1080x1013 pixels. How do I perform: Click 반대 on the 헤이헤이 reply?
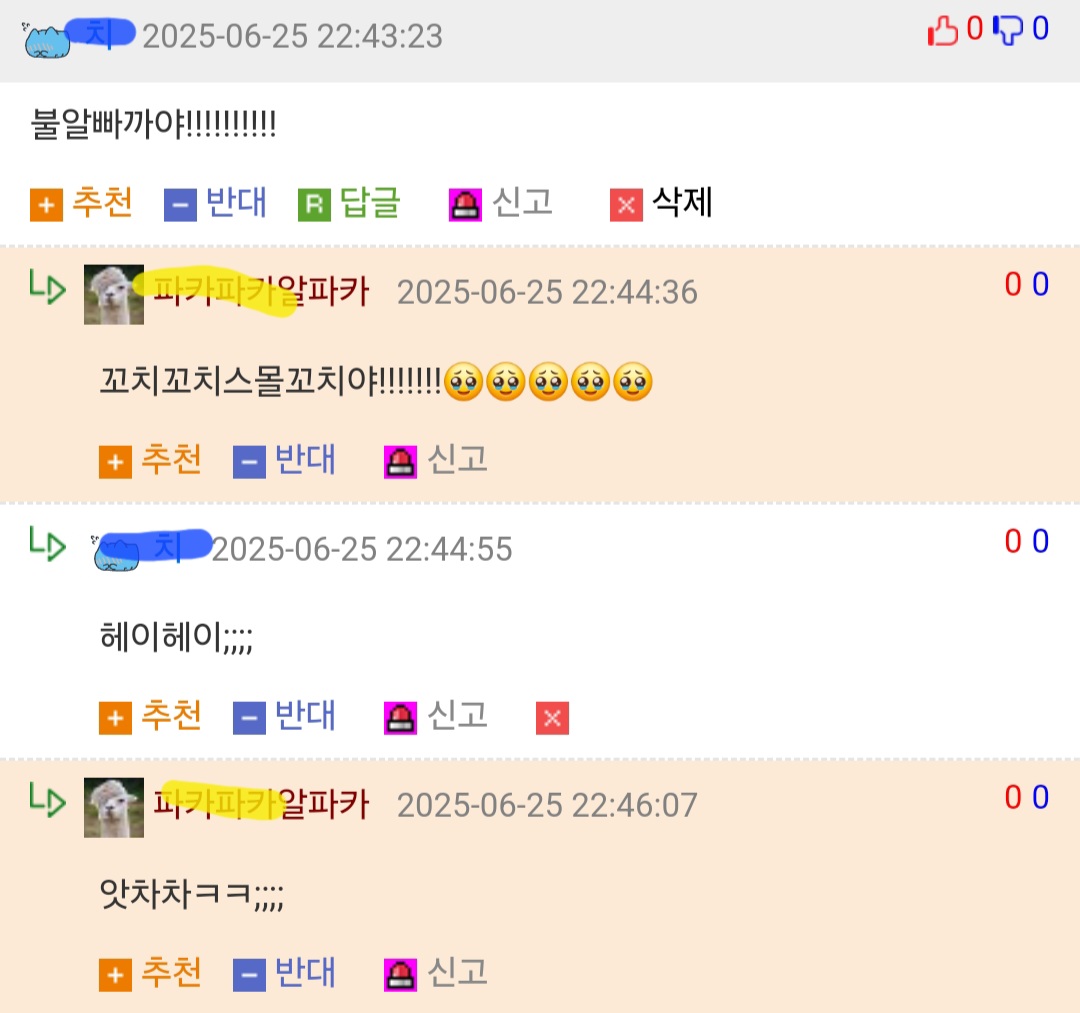[284, 717]
